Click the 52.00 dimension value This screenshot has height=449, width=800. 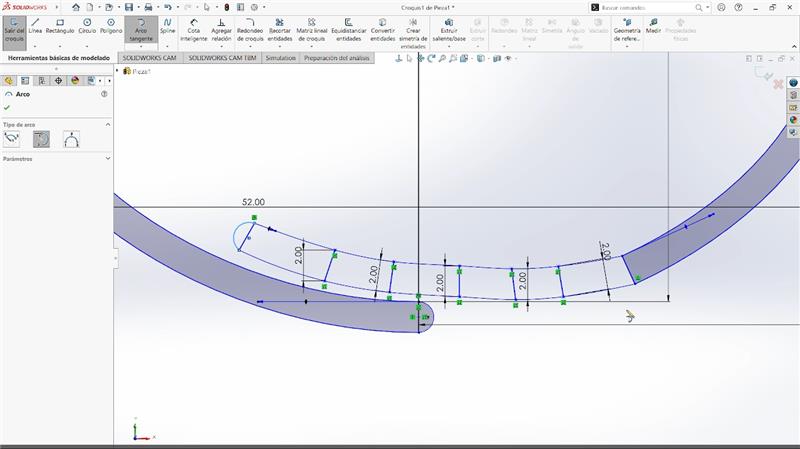tap(253, 202)
